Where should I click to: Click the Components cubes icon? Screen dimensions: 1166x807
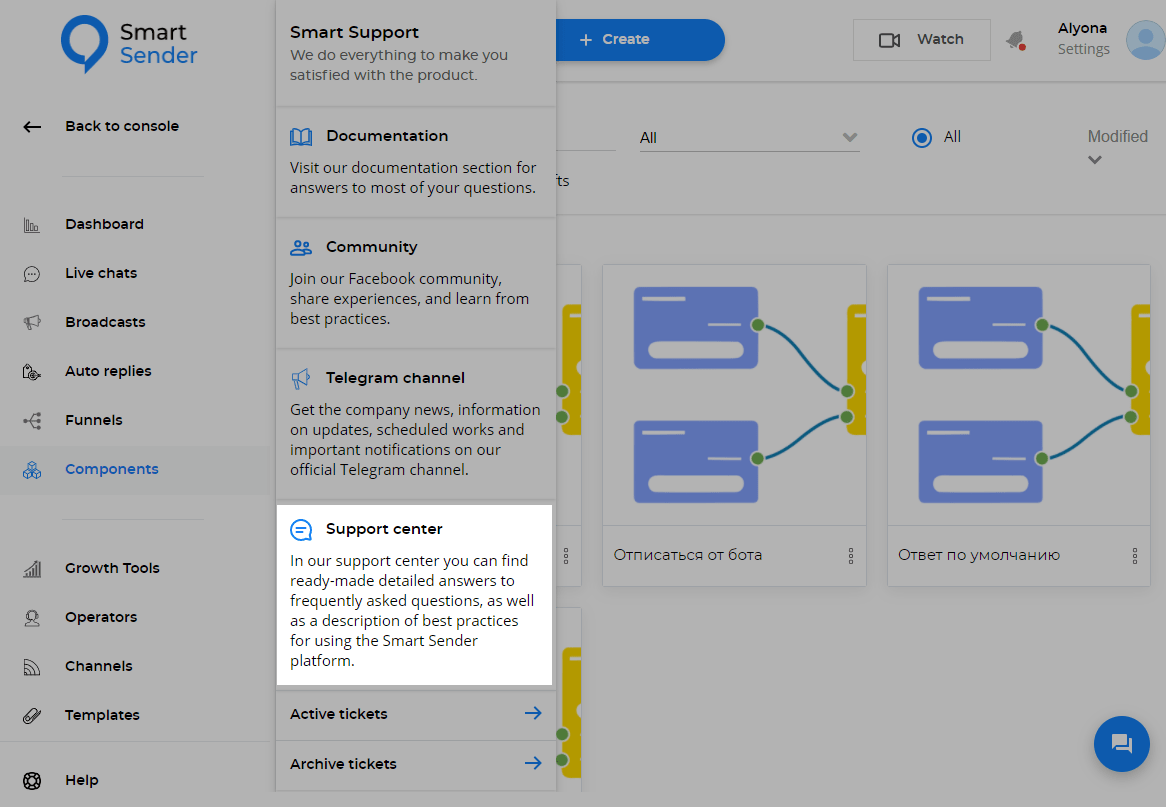click(32, 470)
